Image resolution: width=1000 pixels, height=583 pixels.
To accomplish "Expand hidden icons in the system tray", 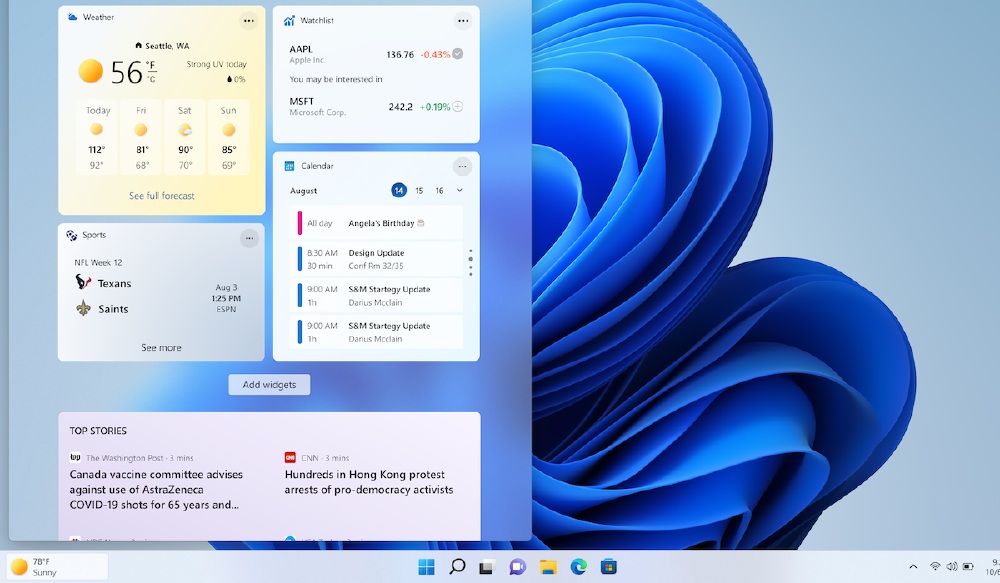I will pos(913,566).
